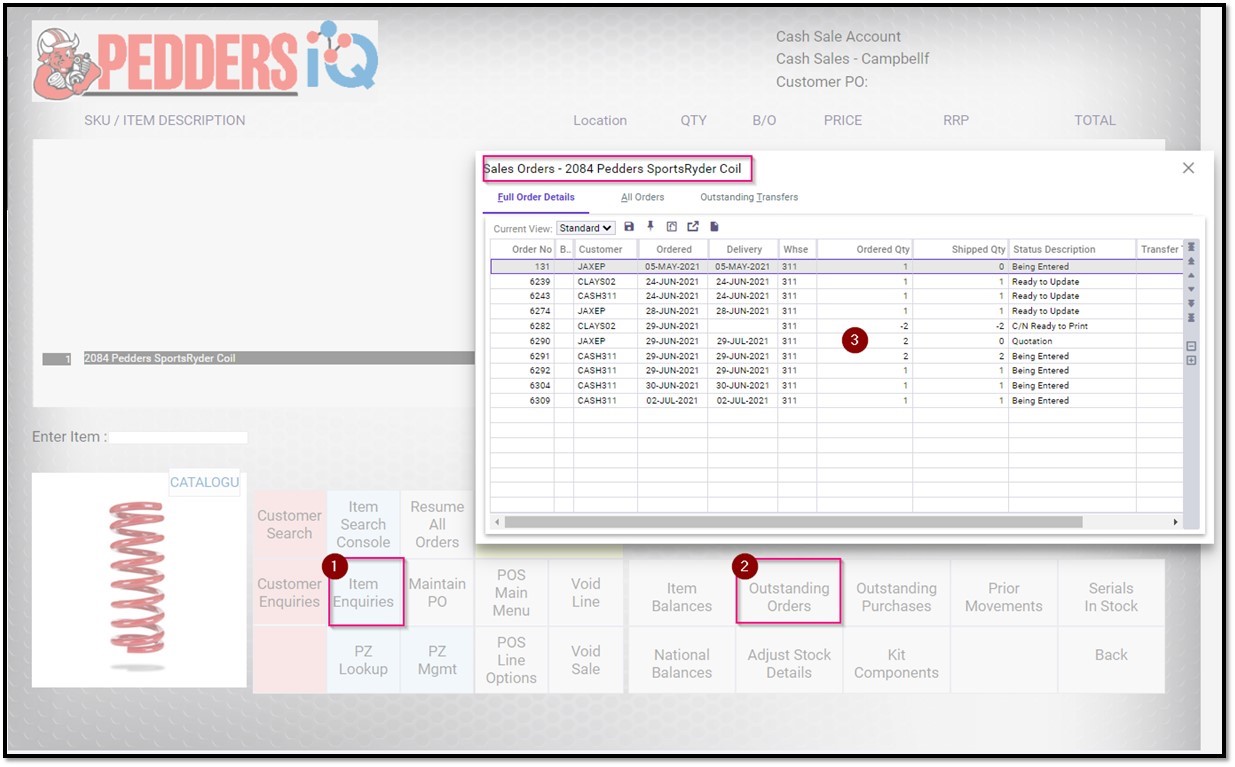1235x767 pixels.
Task: Sort by the Ordered Qty column header
Action: pyautogui.click(x=865, y=249)
